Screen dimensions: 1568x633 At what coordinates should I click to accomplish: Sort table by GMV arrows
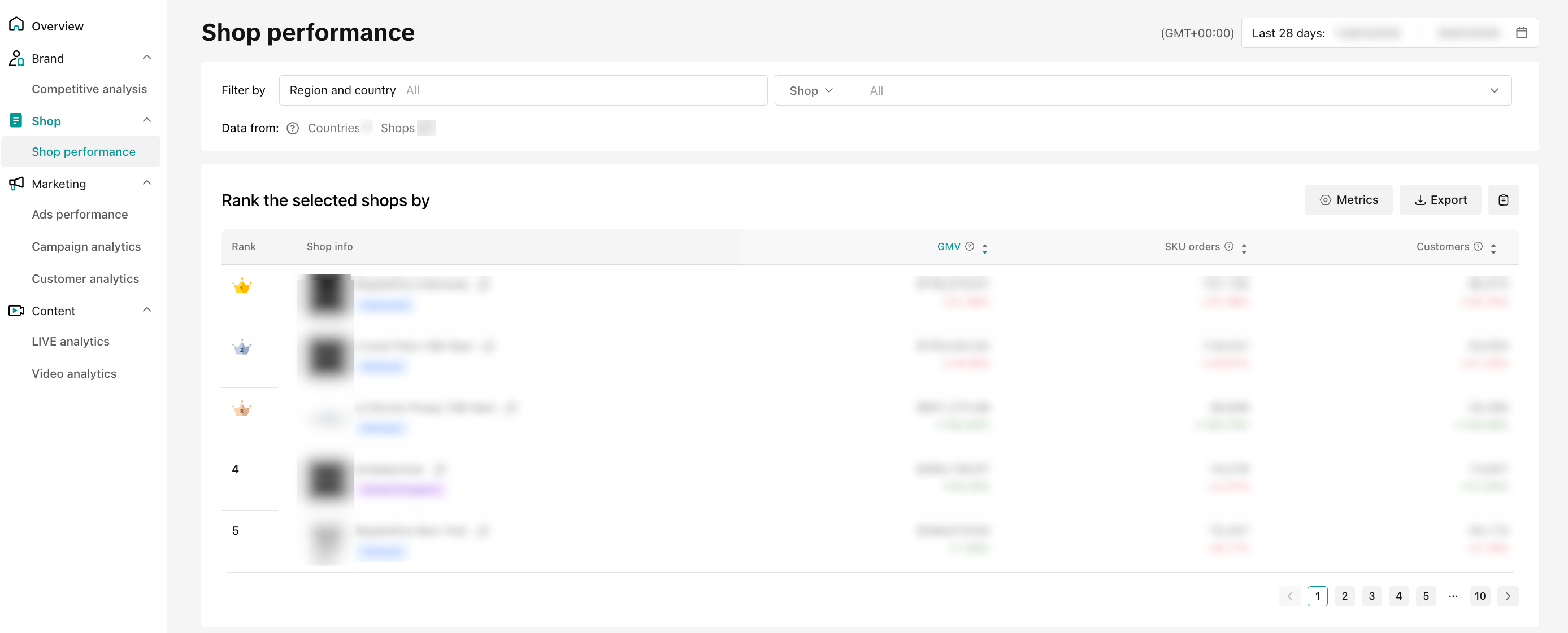pyautogui.click(x=984, y=247)
